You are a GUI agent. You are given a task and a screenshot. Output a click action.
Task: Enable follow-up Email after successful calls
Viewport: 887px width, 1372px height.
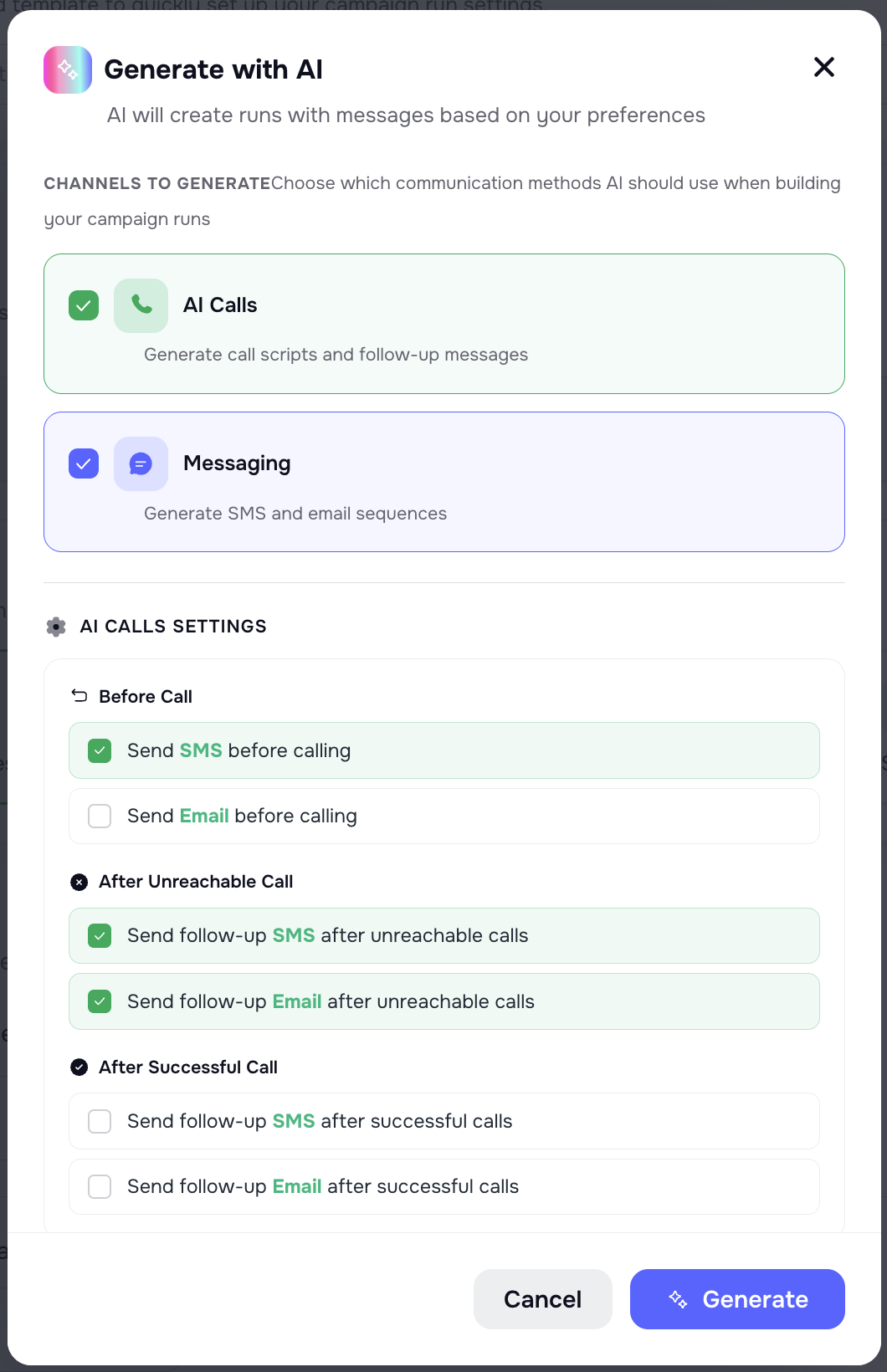tap(100, 1186)
